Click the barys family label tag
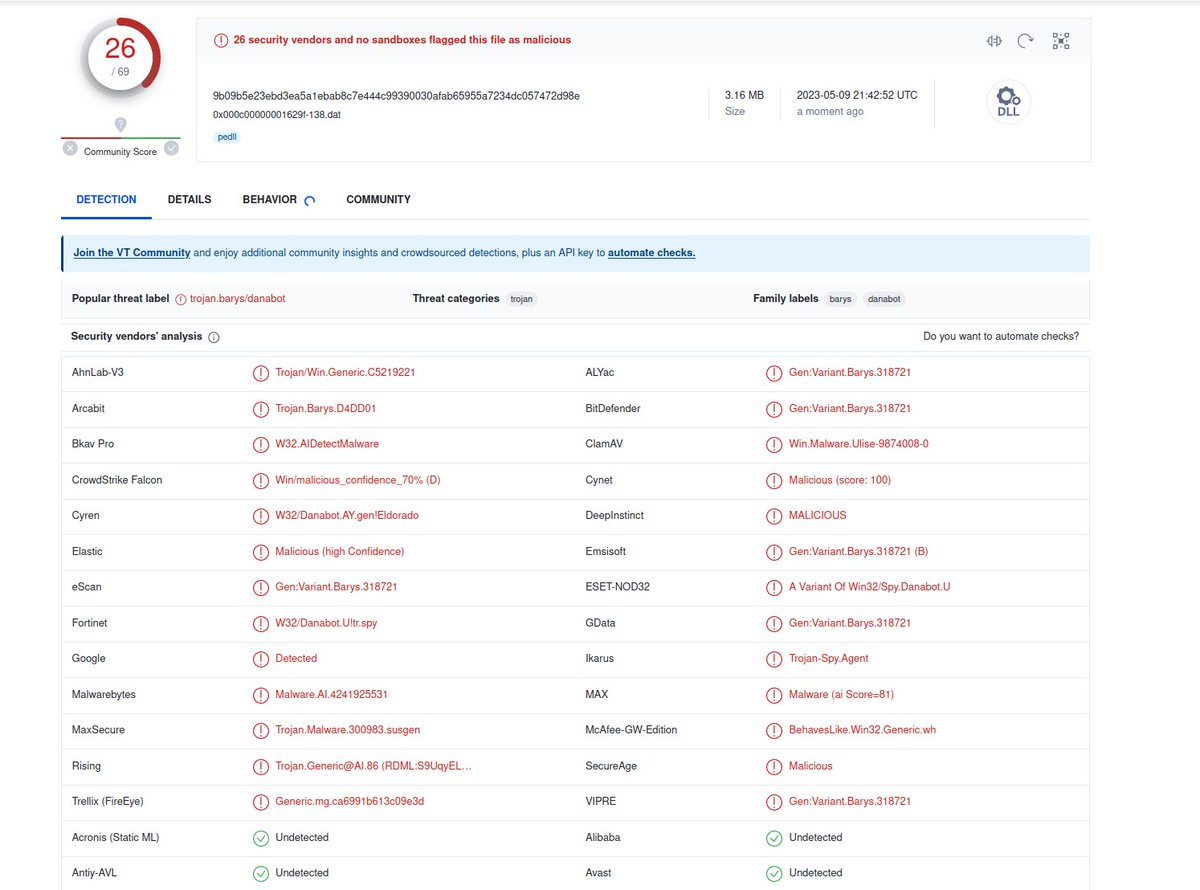Viewport: 1200px width, 890px height. point(841,299)
